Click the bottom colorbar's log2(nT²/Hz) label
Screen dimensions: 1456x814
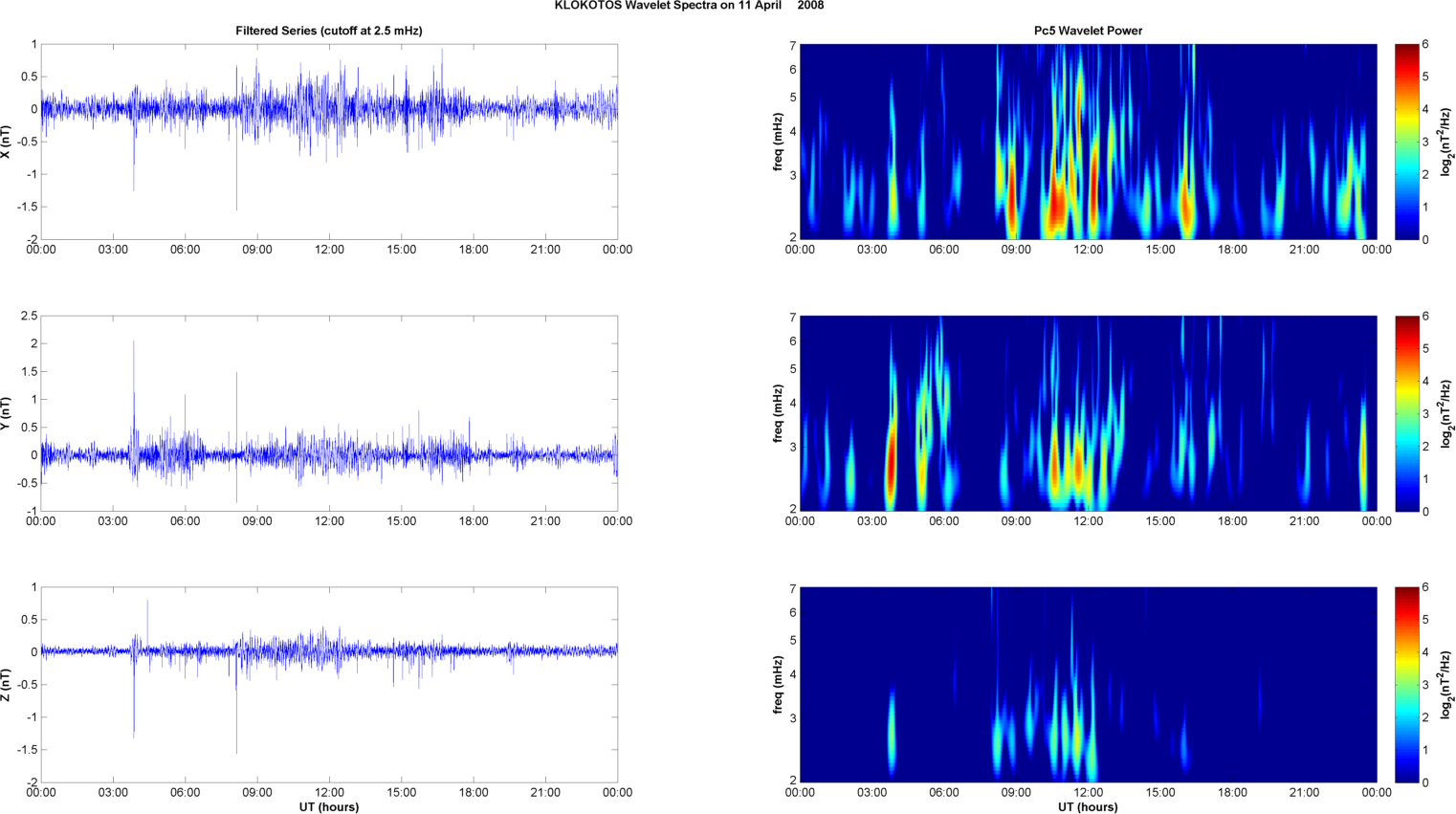(1447, 685)
